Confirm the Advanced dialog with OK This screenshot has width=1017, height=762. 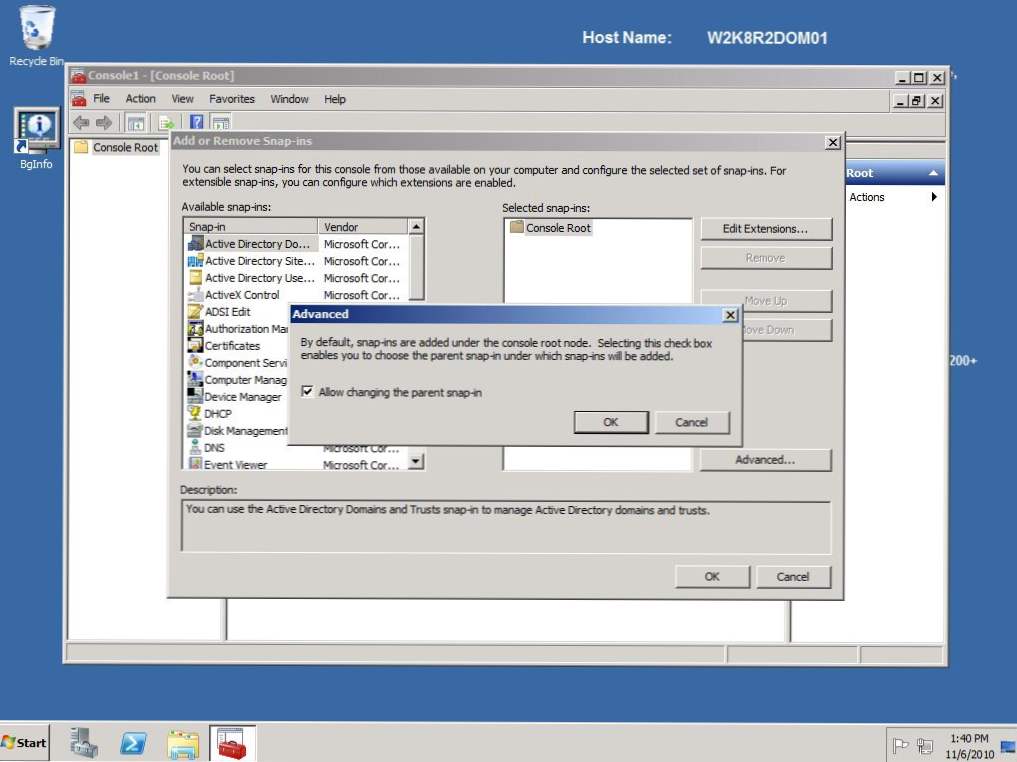(611, 422)
